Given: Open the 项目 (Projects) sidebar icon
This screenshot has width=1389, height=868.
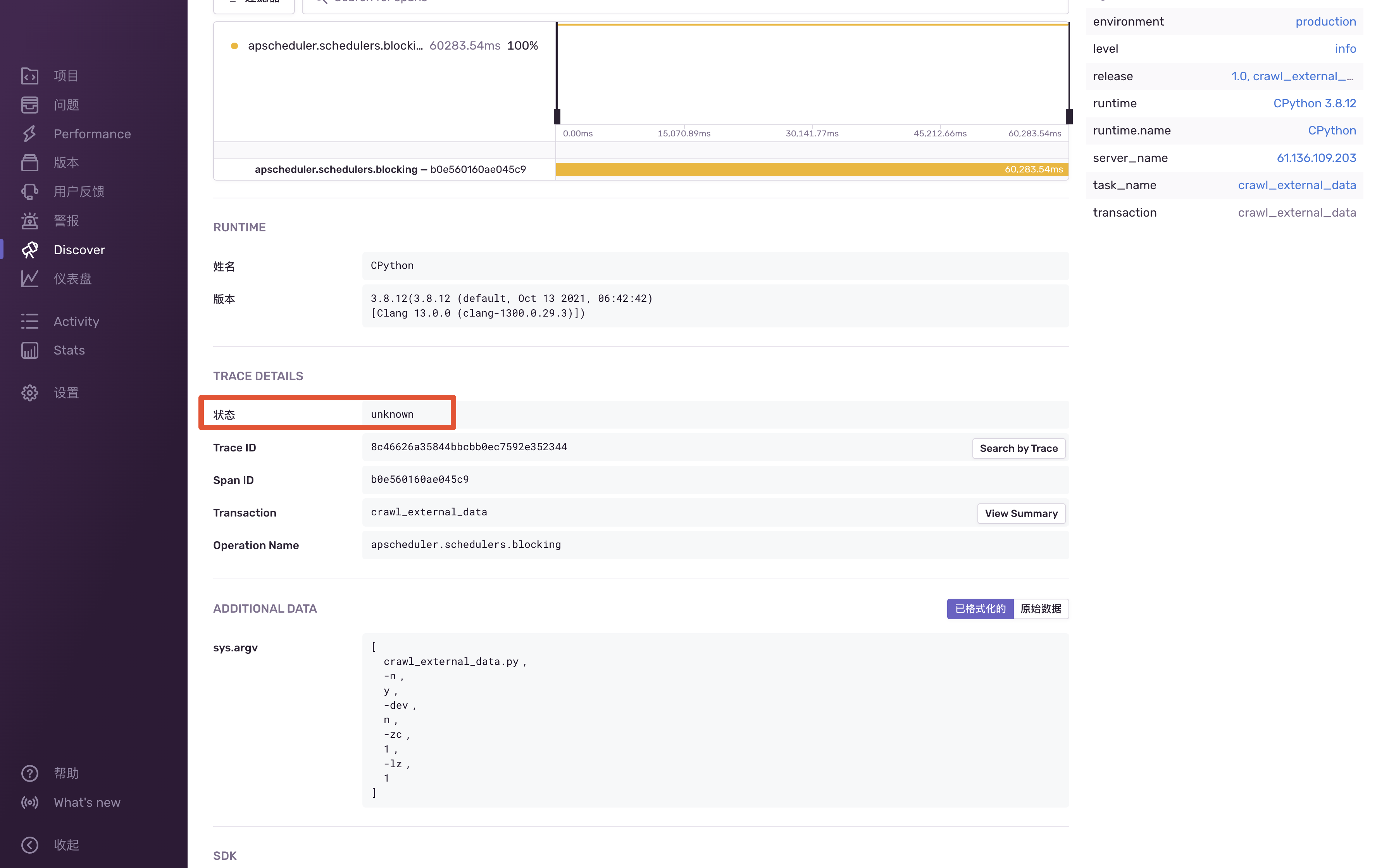Looking at the screenshot, I should 30,76.
